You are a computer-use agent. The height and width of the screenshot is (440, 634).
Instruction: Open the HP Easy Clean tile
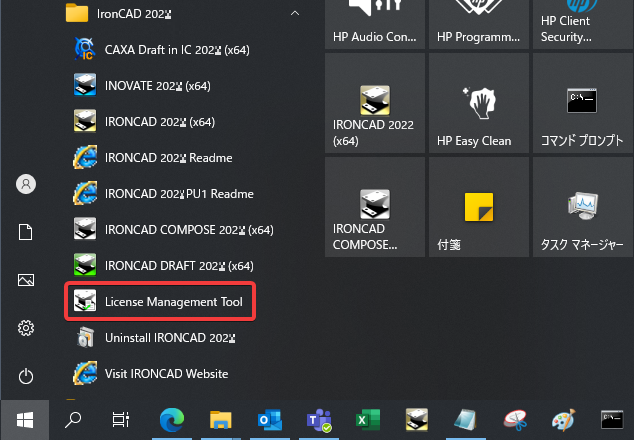[x=479, y=103]
